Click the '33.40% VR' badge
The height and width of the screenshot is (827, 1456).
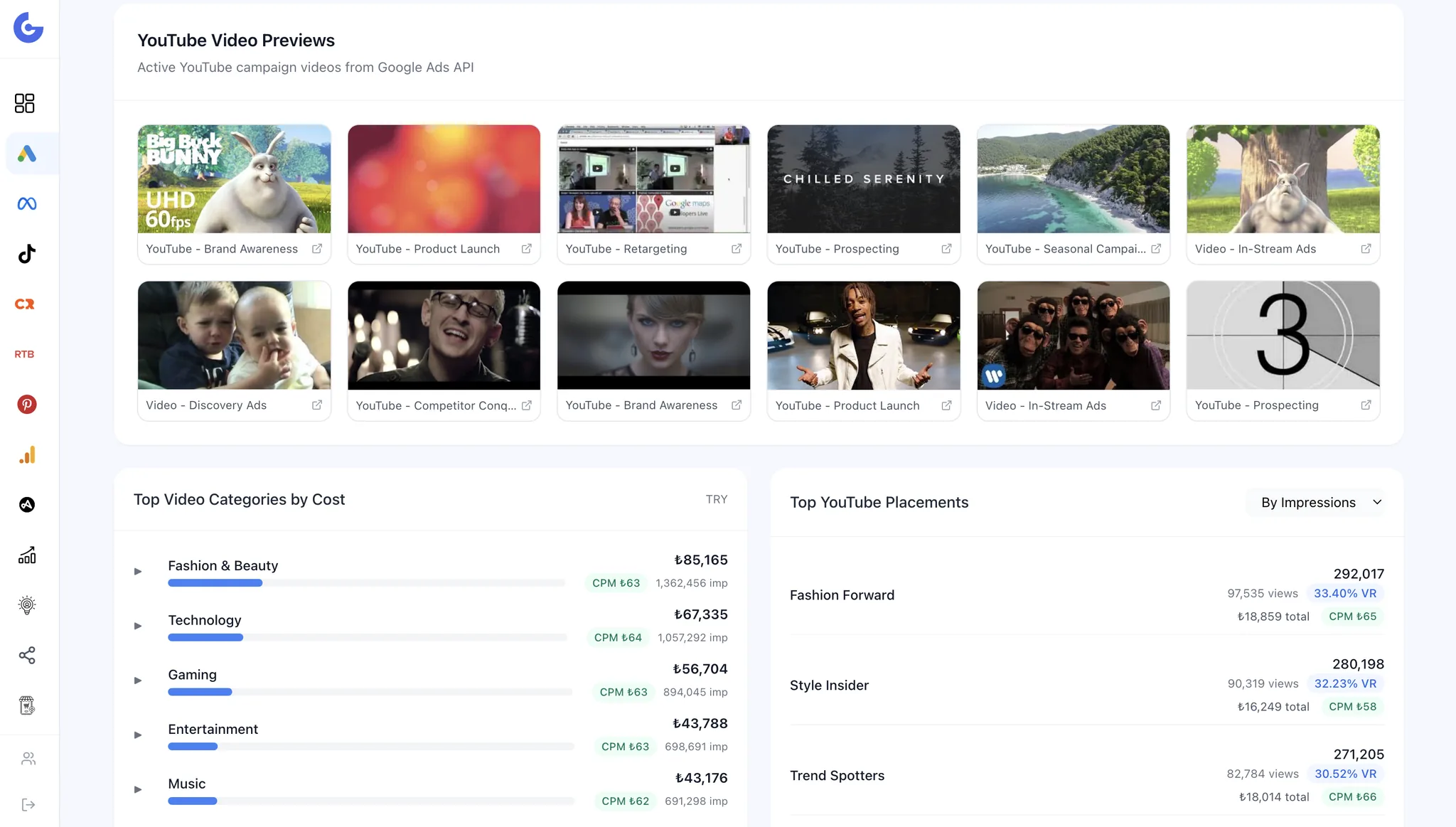click(x=1345, y=593)
